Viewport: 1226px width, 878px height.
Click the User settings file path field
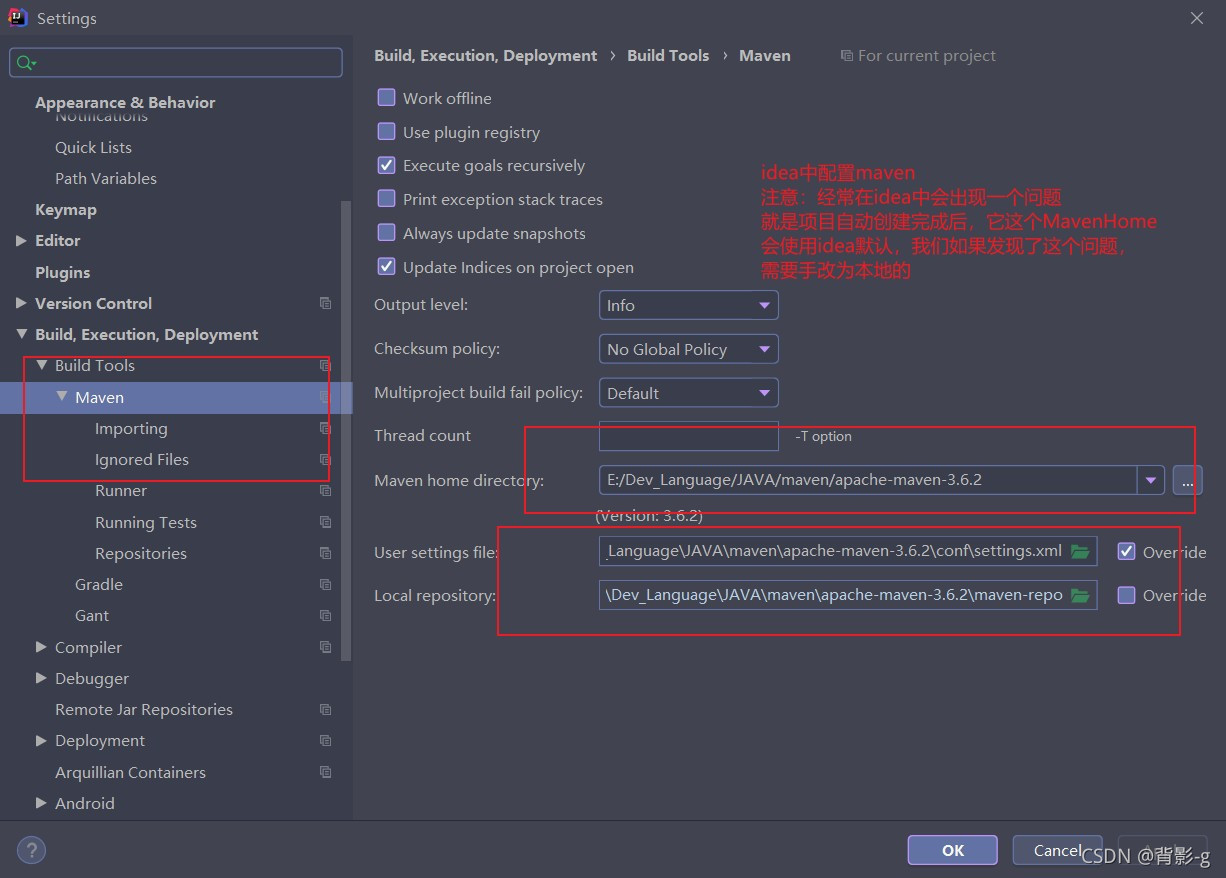[x=848, y=551]
